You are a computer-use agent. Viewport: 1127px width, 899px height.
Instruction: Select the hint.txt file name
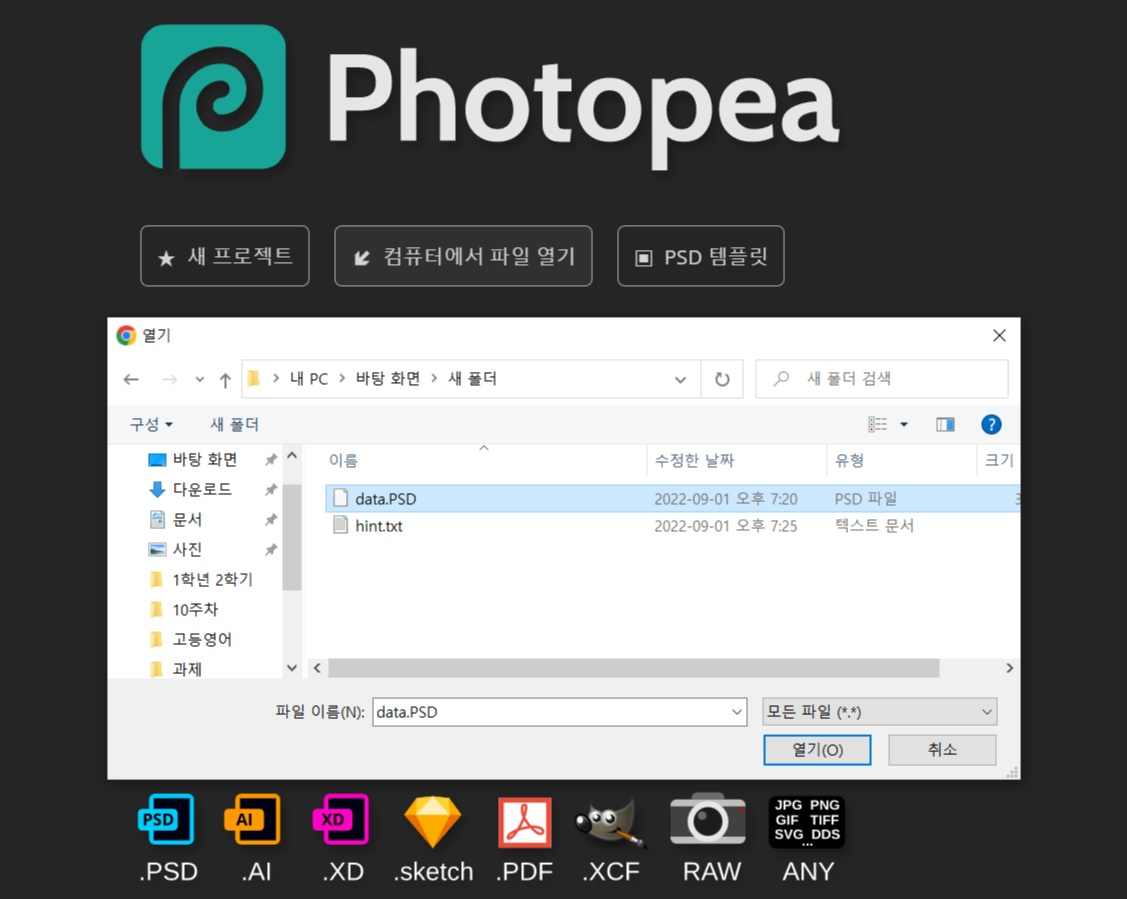pyautogui.click(x=379, y=526)
